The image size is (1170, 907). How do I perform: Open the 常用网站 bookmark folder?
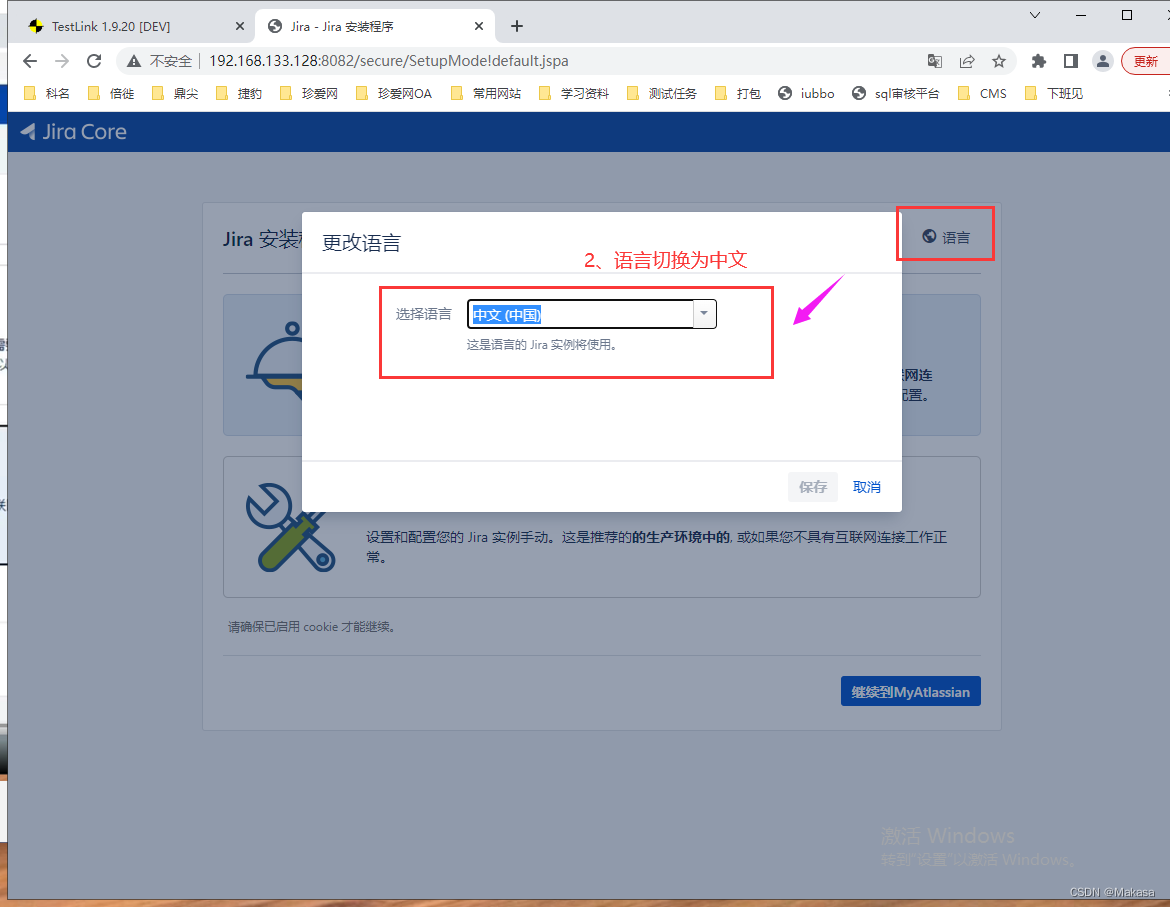click(487, 93)
